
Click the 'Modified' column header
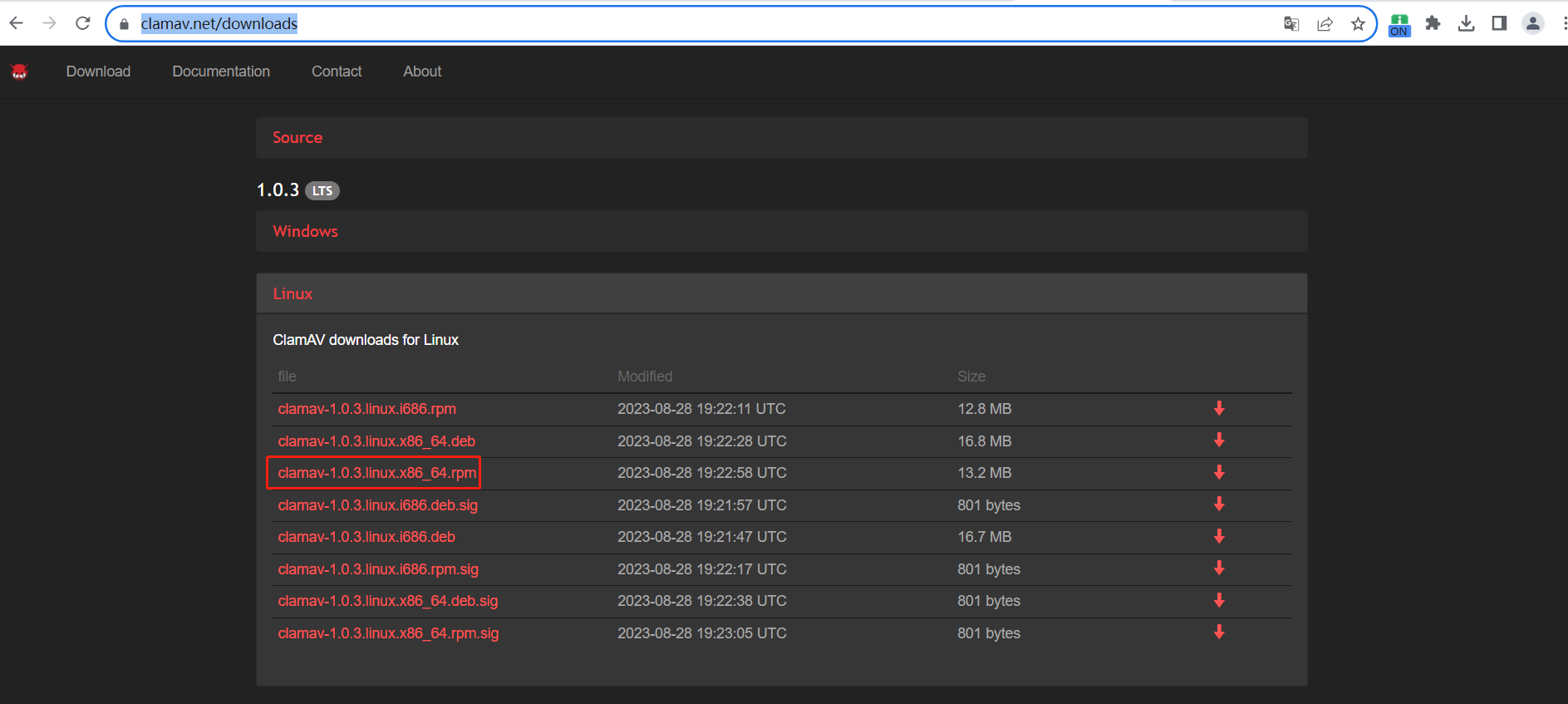tap(645, 377)
